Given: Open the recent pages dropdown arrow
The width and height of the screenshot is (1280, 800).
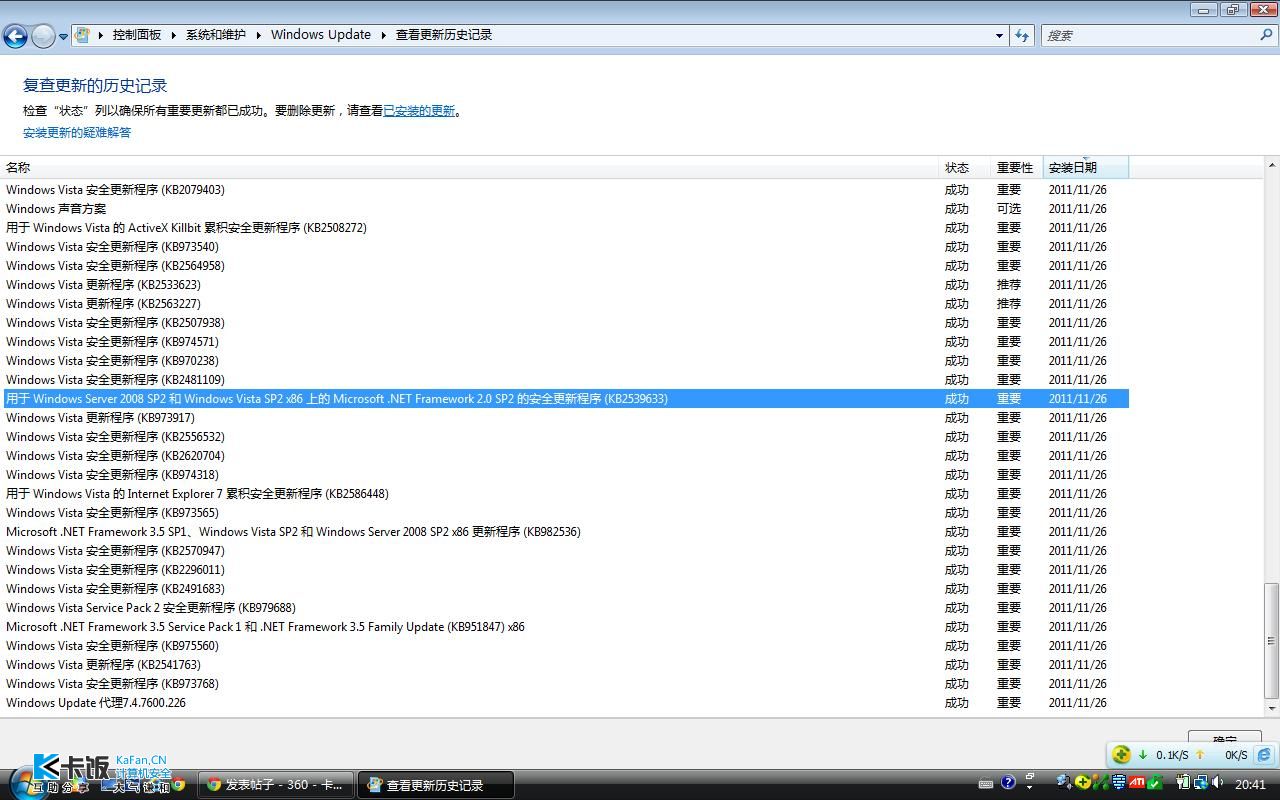Looking at the screenshot, I should (63, 36).
